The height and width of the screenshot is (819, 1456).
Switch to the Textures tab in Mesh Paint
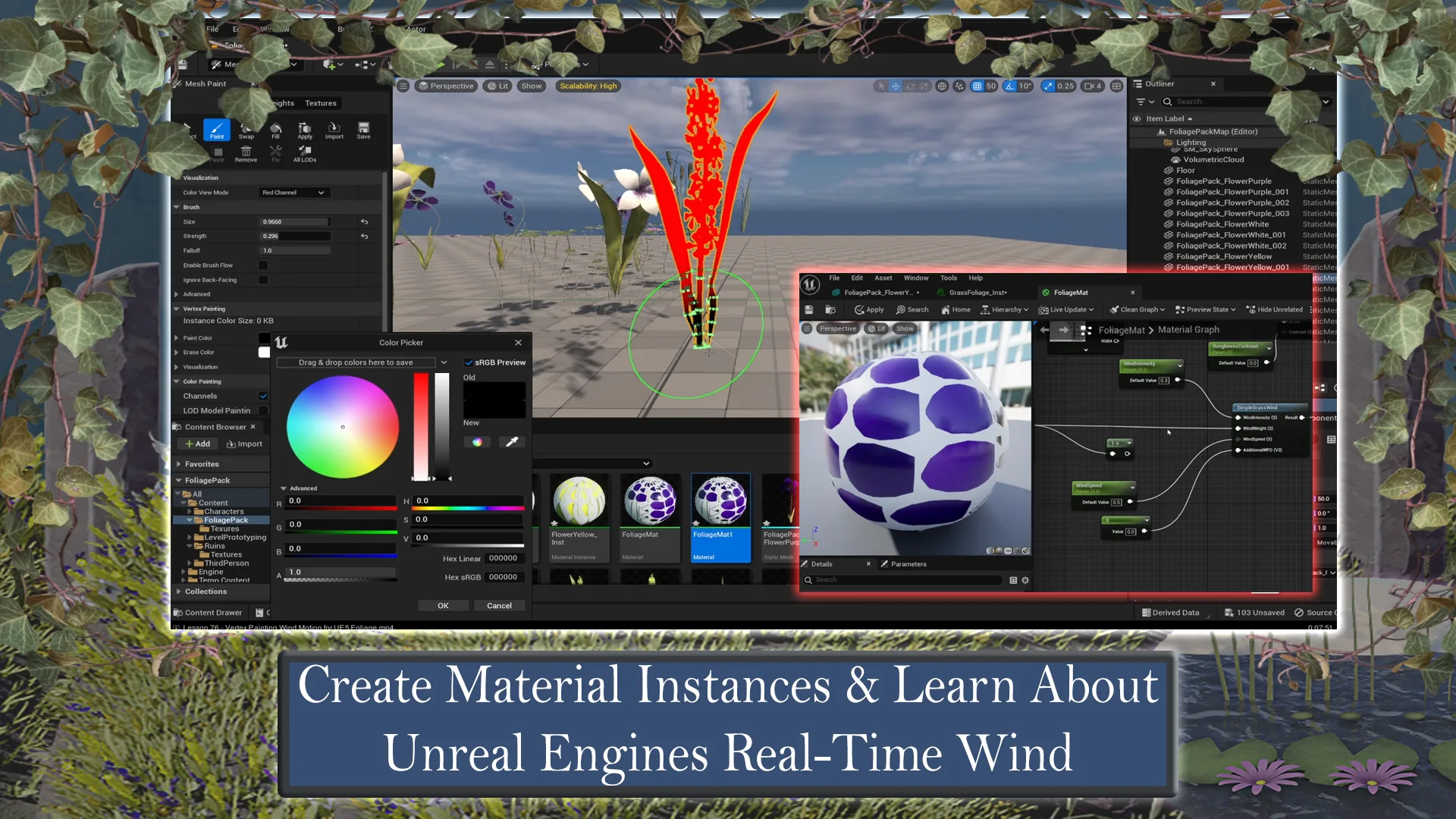pos(320,102)
